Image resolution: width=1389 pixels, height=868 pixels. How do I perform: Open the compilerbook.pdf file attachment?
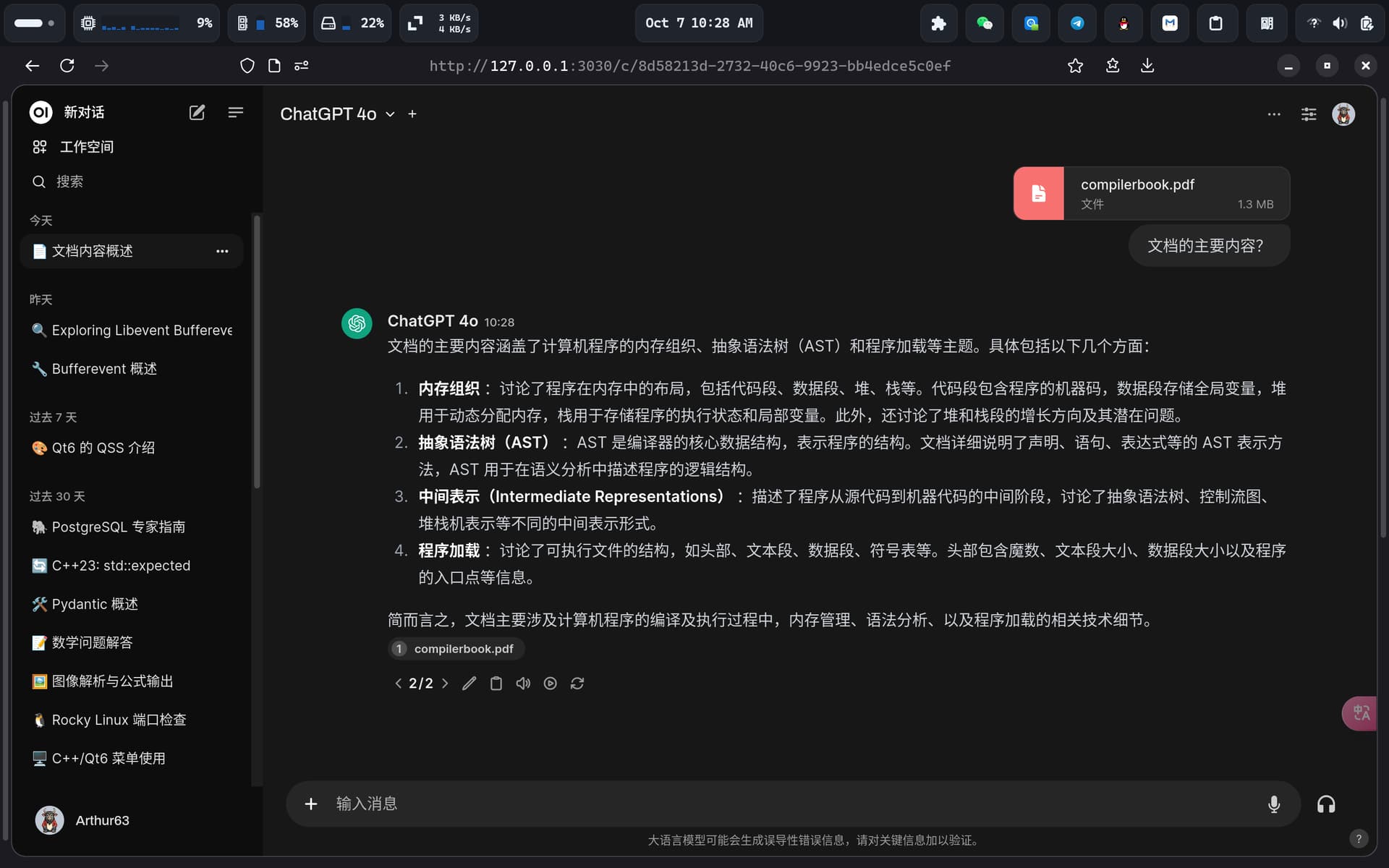(1152, 193)
